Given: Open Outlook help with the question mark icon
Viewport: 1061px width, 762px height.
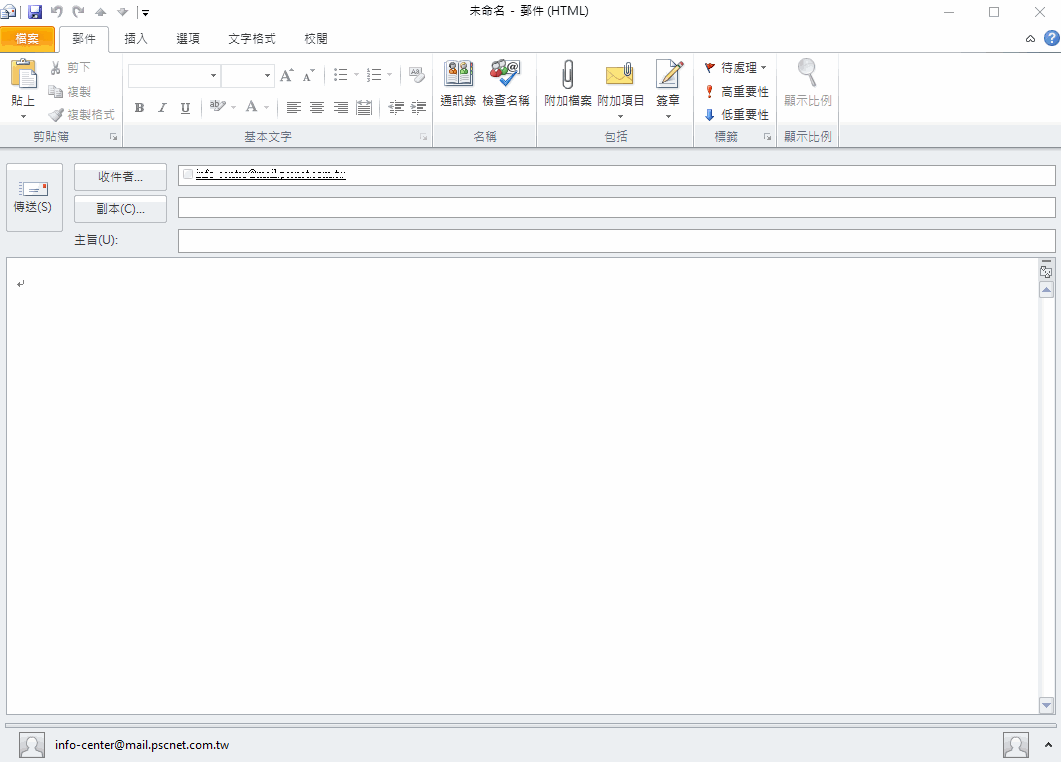Looking at the screenshot, I should tap(1051, 38).
